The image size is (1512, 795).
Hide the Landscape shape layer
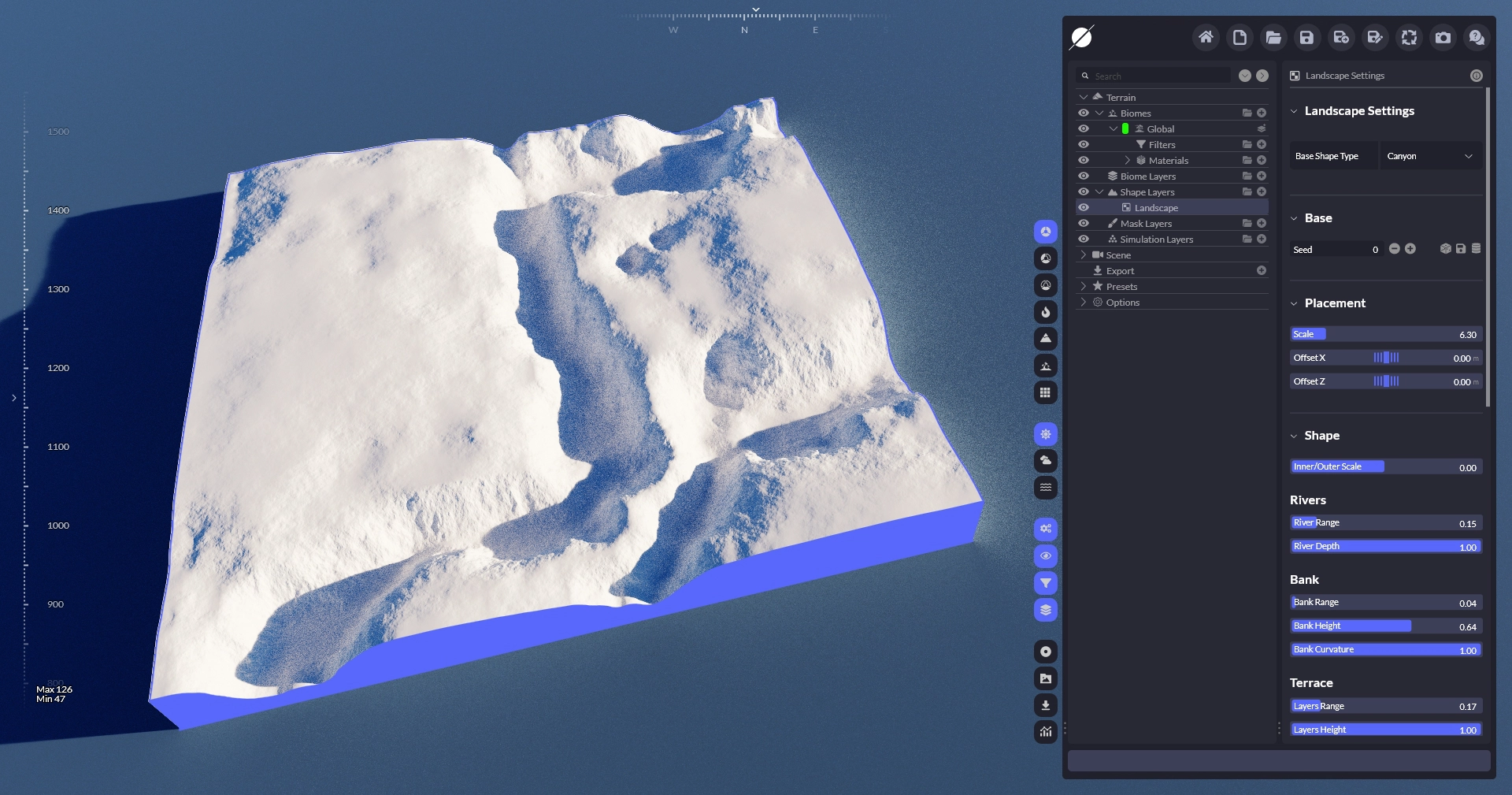pos(1084,208)
